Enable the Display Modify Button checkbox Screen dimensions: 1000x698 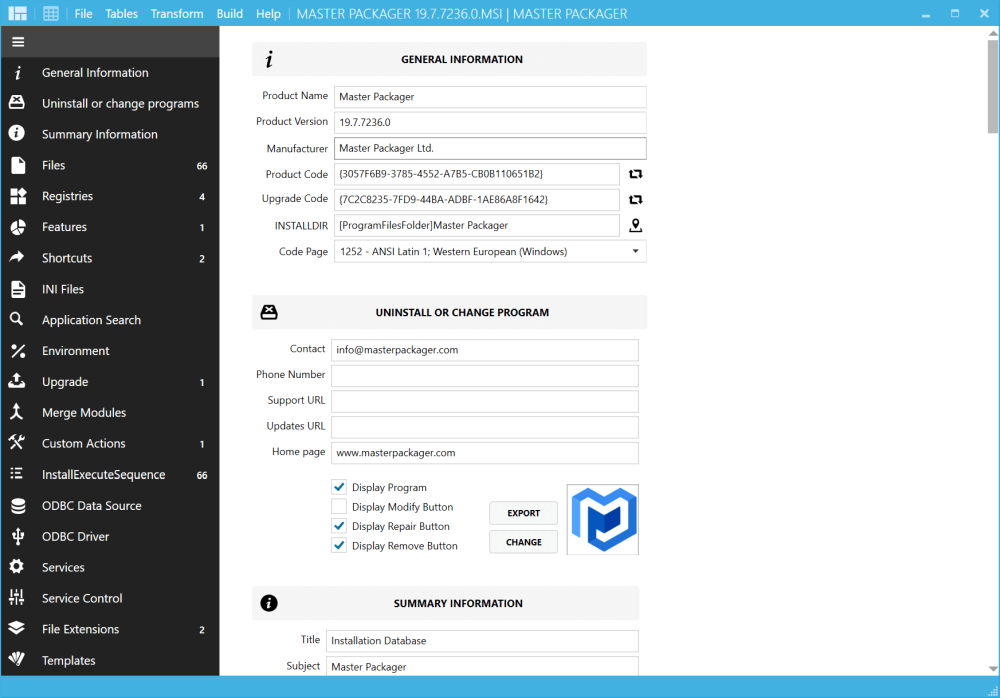(339, 507)
